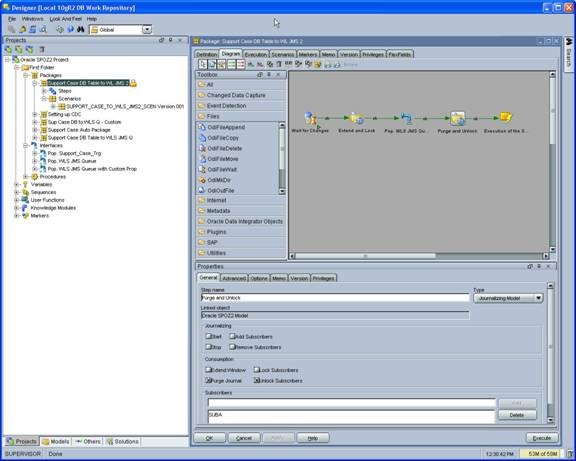This screenshot has height=461, width=576.
Task: Select the Purge and Unlock step icon
Action: point(457,118)
